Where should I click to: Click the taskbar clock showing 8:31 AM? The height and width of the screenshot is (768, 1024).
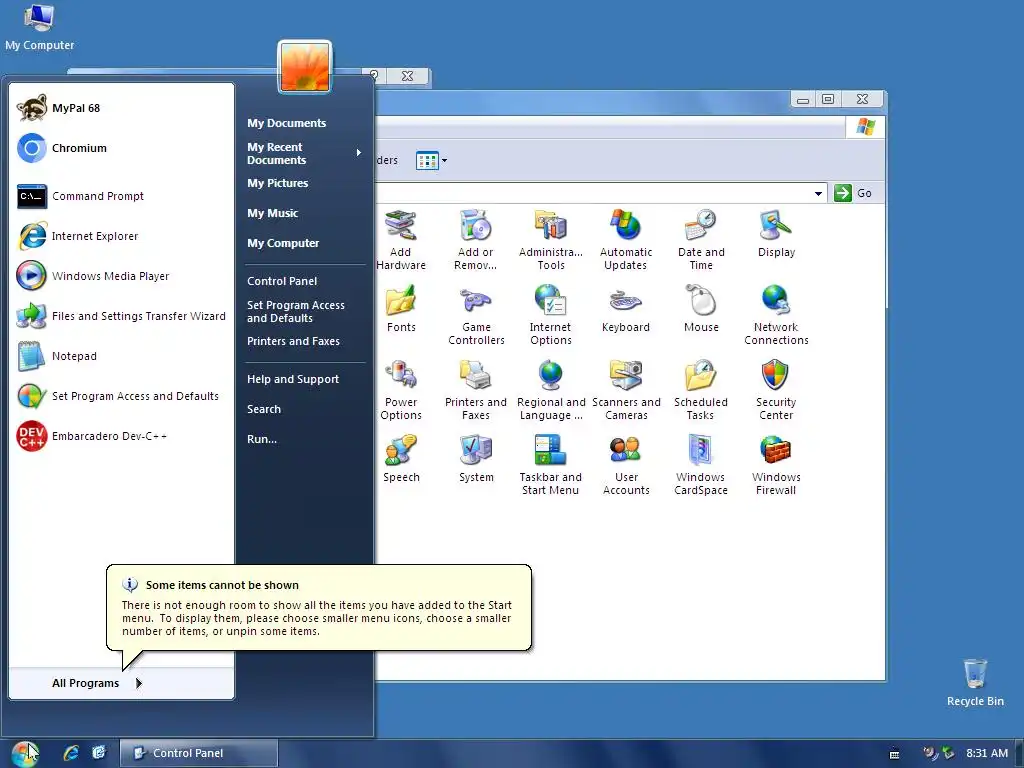point(987,753)
